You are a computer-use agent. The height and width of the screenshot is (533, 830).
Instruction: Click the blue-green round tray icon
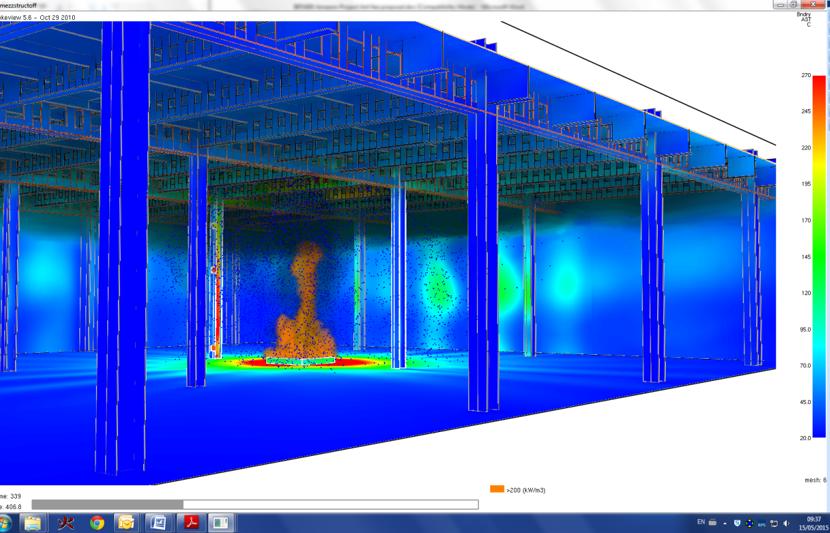pos(750,523)
